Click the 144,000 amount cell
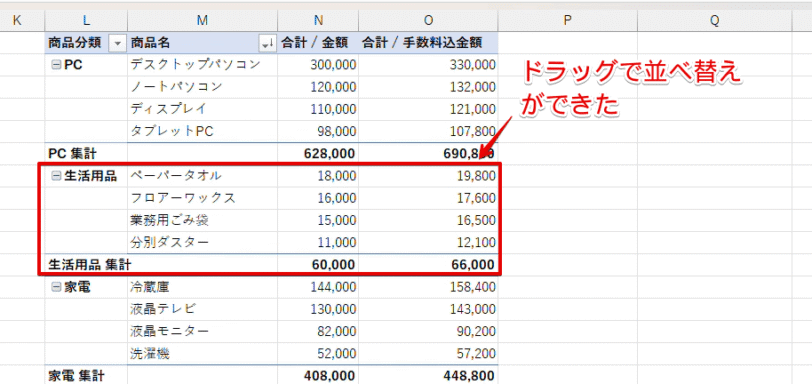Viewport: 812px width, 384px height. (318, 287)
